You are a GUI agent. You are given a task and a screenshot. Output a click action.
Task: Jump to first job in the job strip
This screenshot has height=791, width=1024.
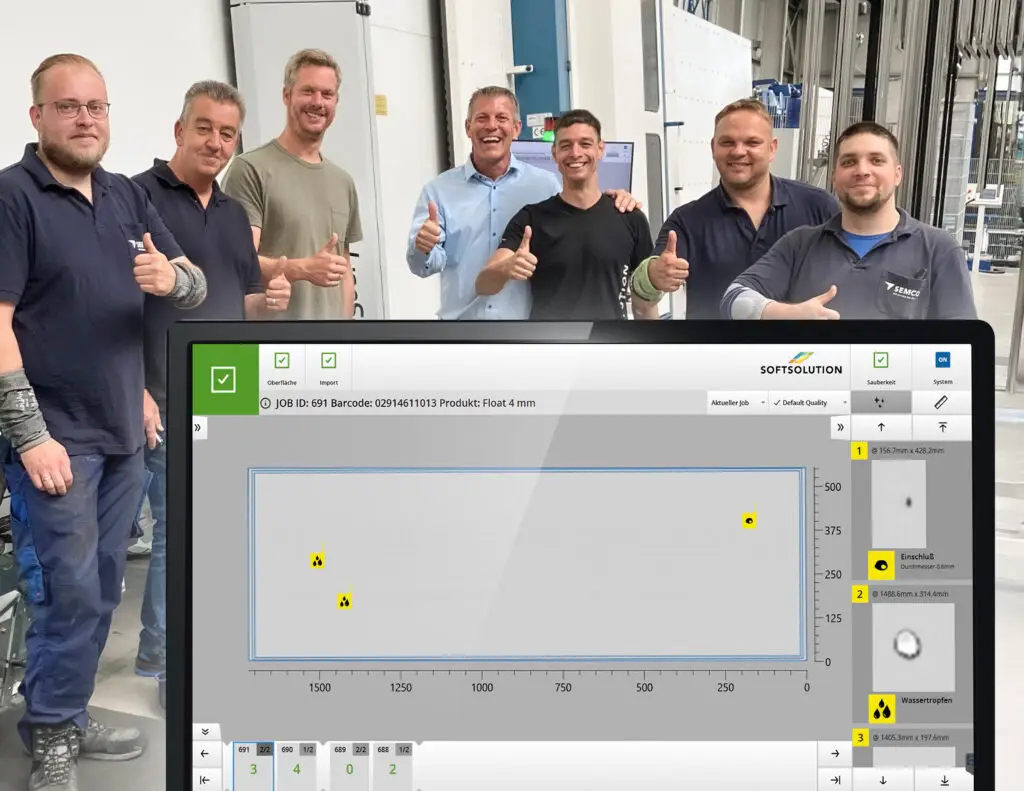coord(205,780)
